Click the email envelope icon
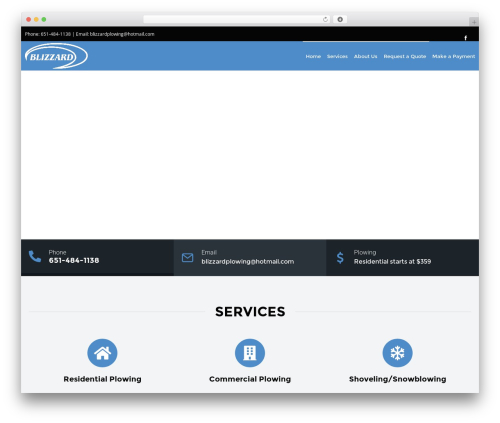 click(187, 257)
